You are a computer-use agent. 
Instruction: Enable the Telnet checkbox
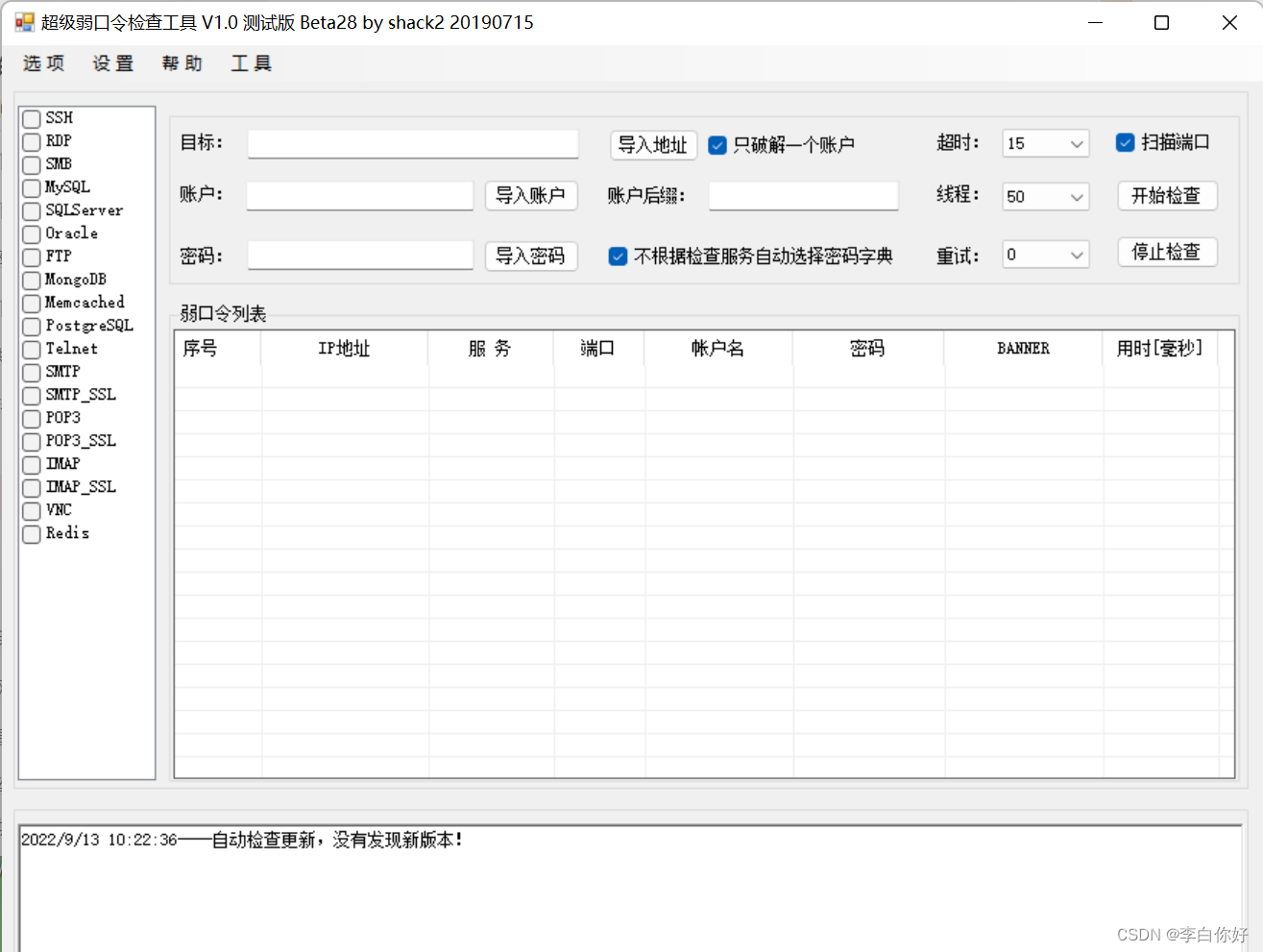click(x=32, y=349)
